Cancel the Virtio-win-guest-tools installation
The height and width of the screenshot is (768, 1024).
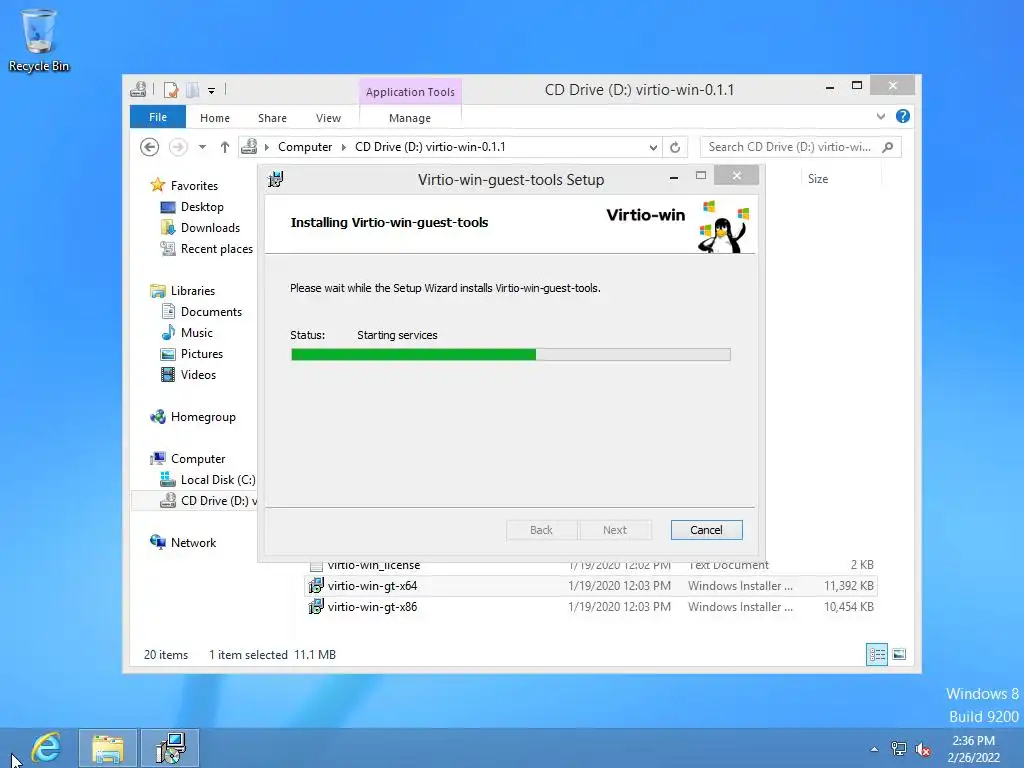tap(706, 530)
